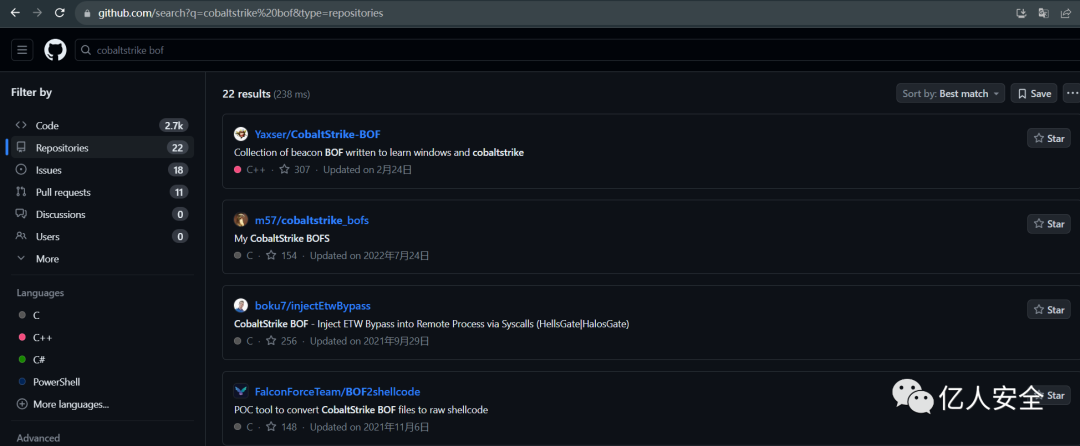Image resolution: width=1080 pixels, height=446 pixels.
Task: Select the github.com address bar URL
Action: (x=240, y=13)
